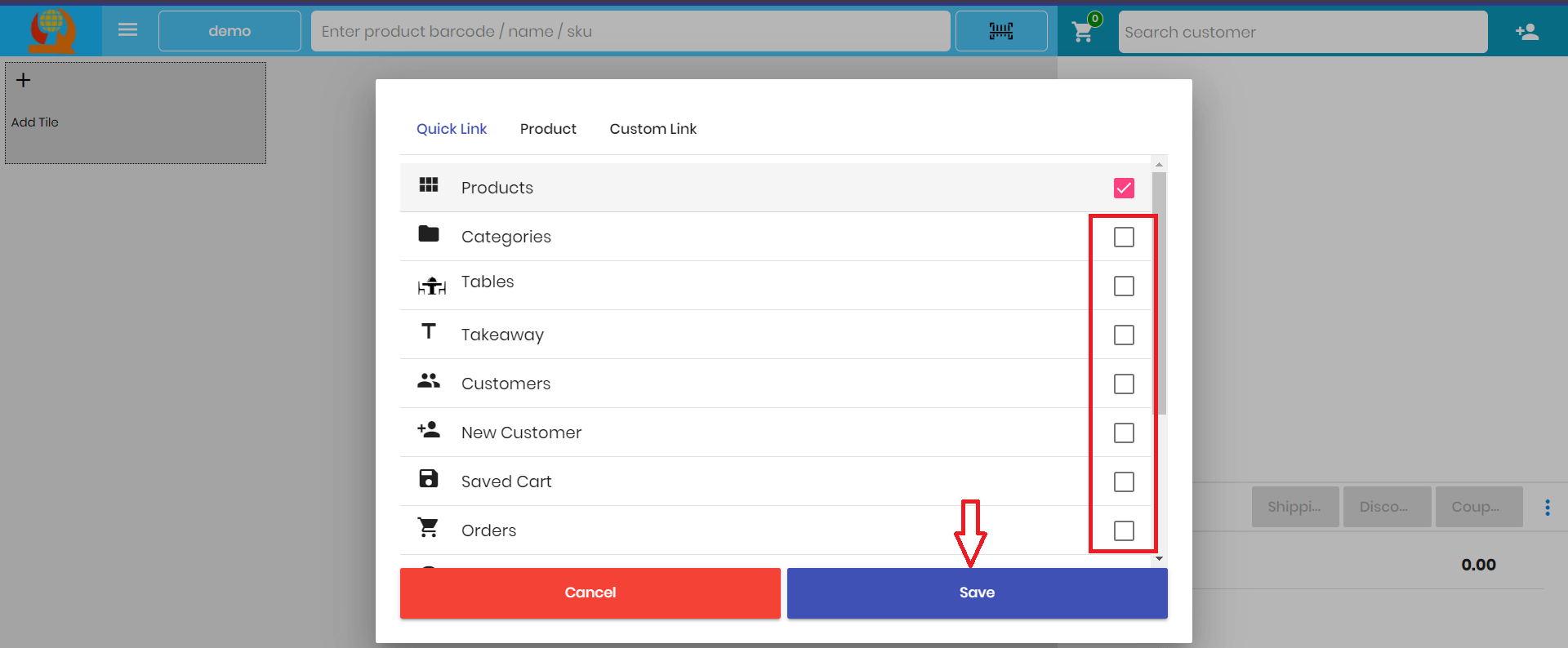Click the Categories folder icon
Screen dimensions: 1568x648
429,234
